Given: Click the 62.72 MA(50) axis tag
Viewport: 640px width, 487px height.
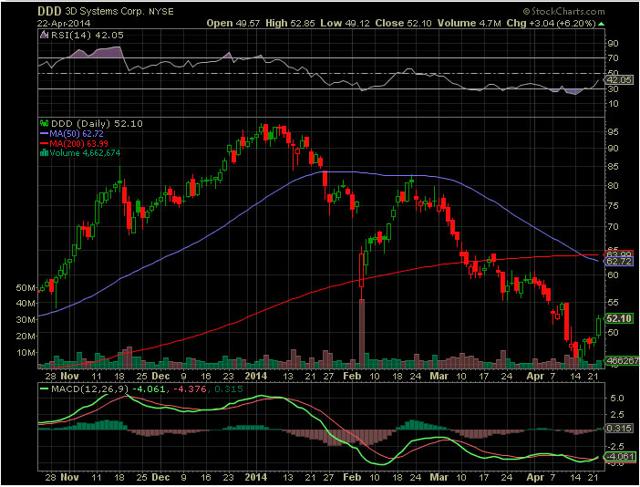Looking at the screenshot, I should [619, 261].
